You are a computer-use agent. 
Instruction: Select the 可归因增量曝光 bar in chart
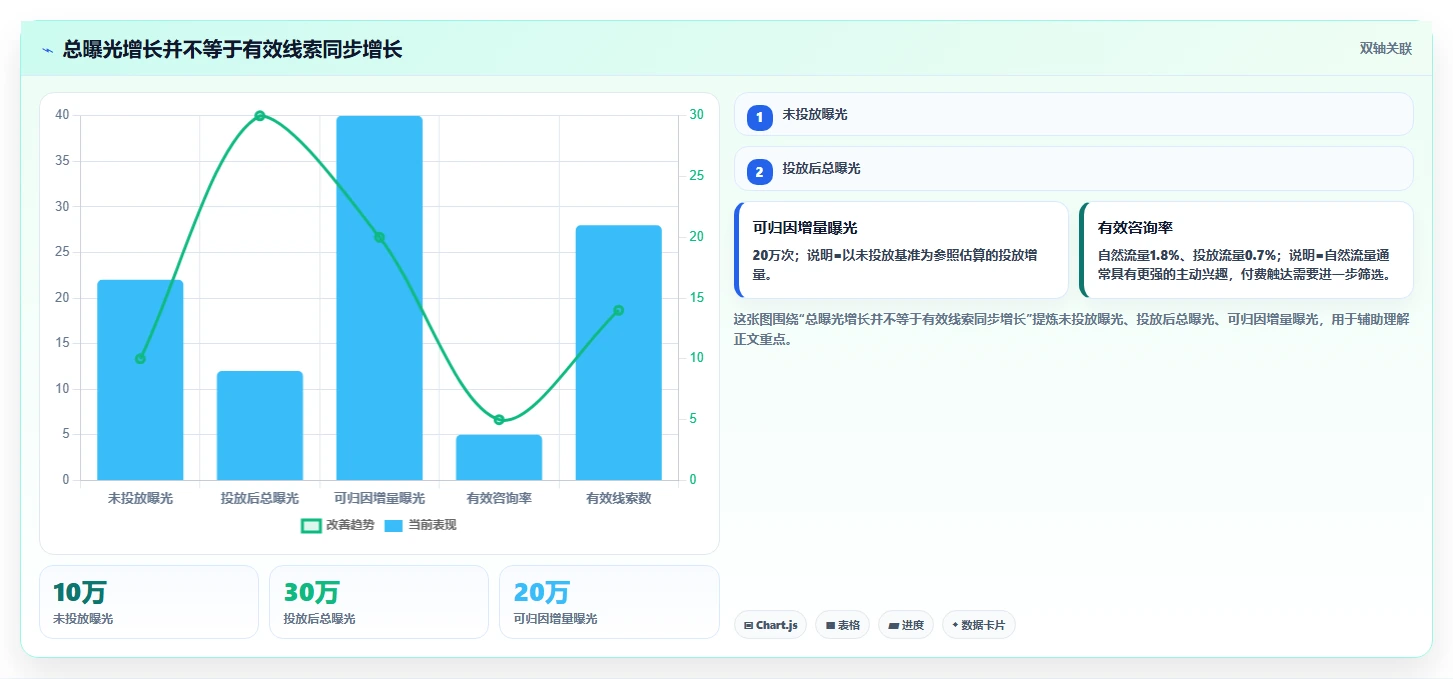point(379,298)
